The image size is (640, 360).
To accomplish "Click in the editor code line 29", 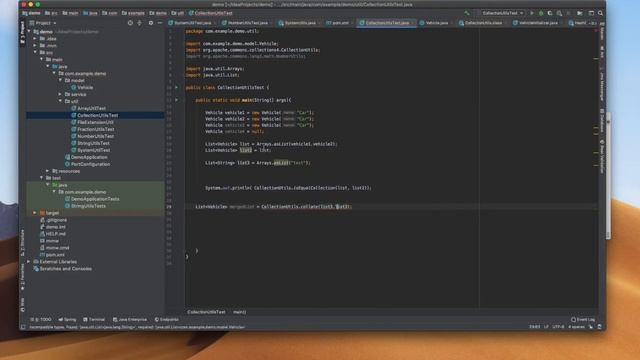I will [391, 207].
